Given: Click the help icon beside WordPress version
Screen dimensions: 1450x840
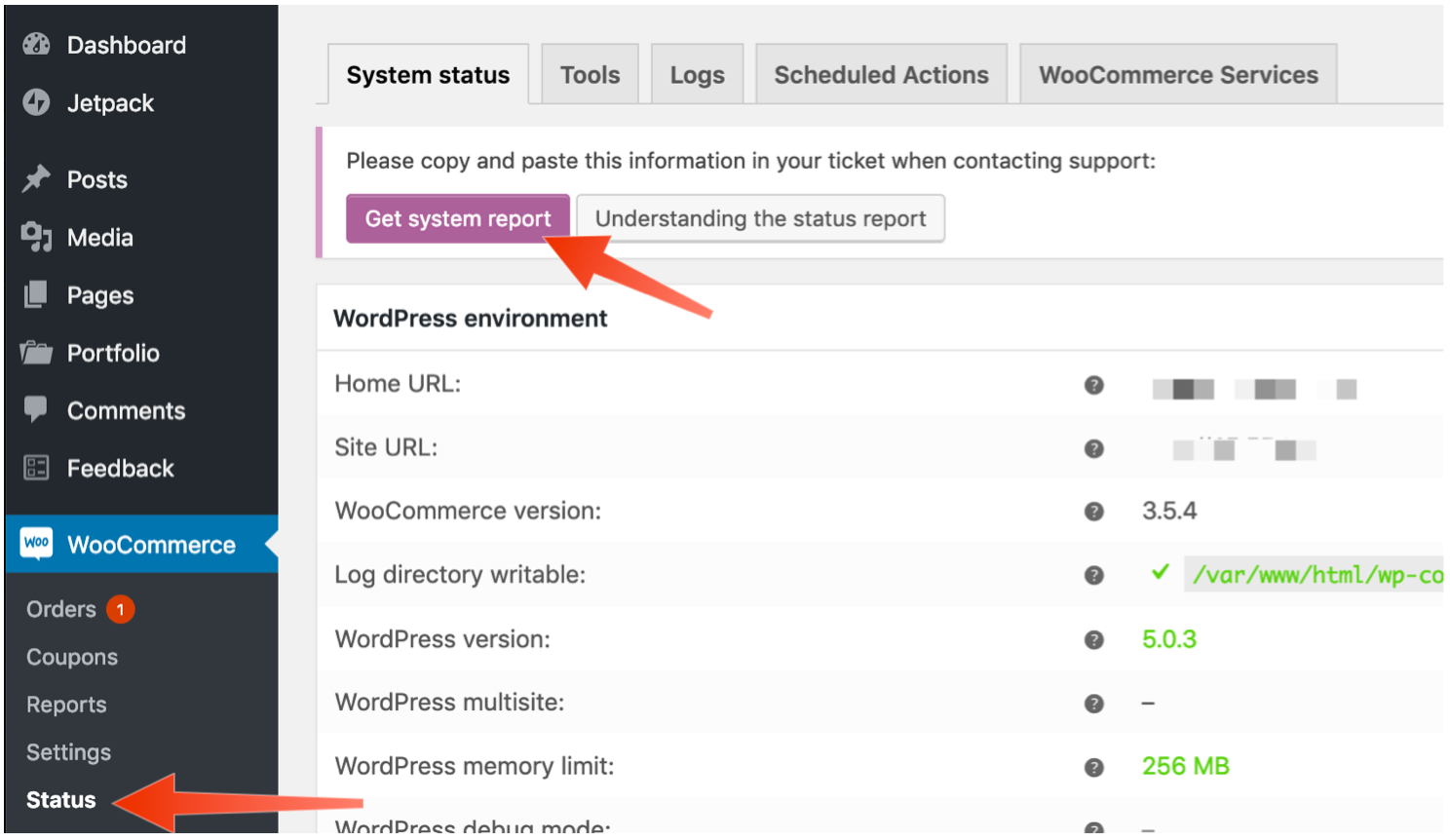Looking at the screenshot, I should (x=1094, y=639).
